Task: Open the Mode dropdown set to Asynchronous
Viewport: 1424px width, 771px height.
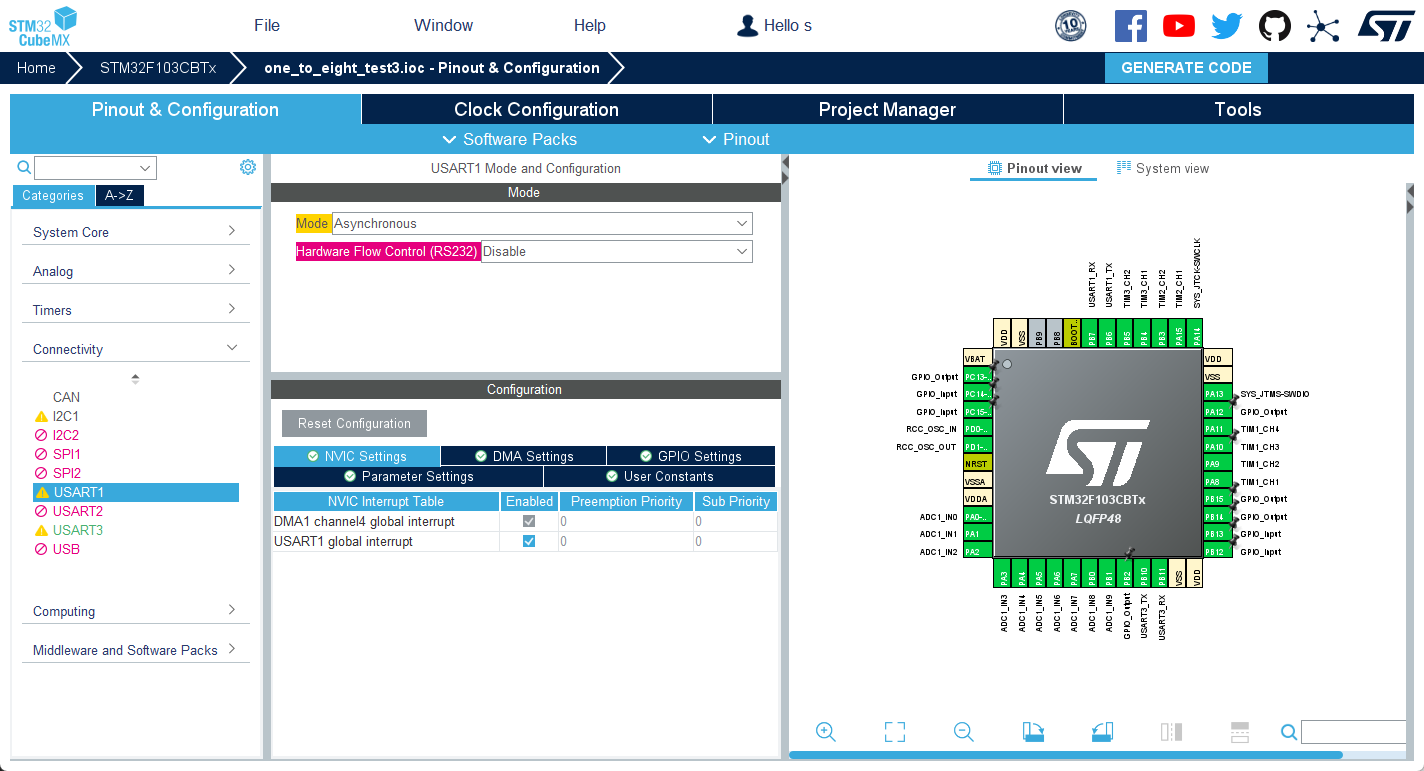Action: point(542,223)
